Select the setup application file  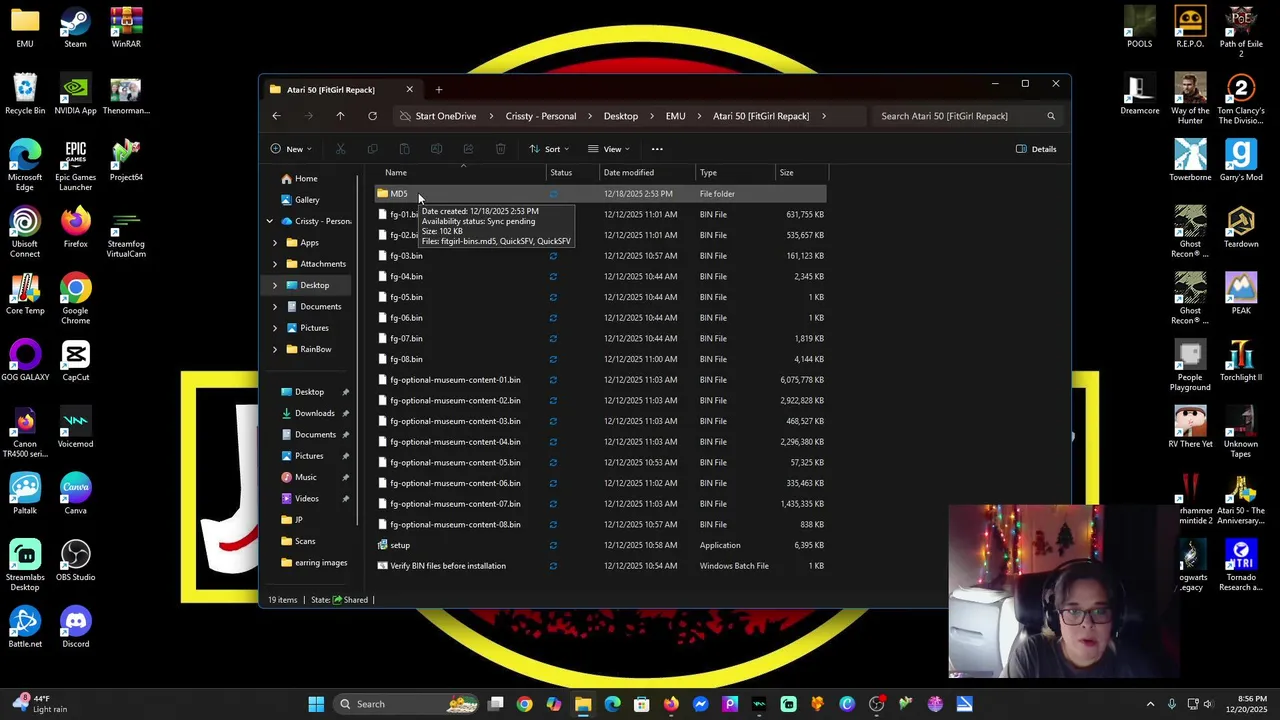[600, 545]
